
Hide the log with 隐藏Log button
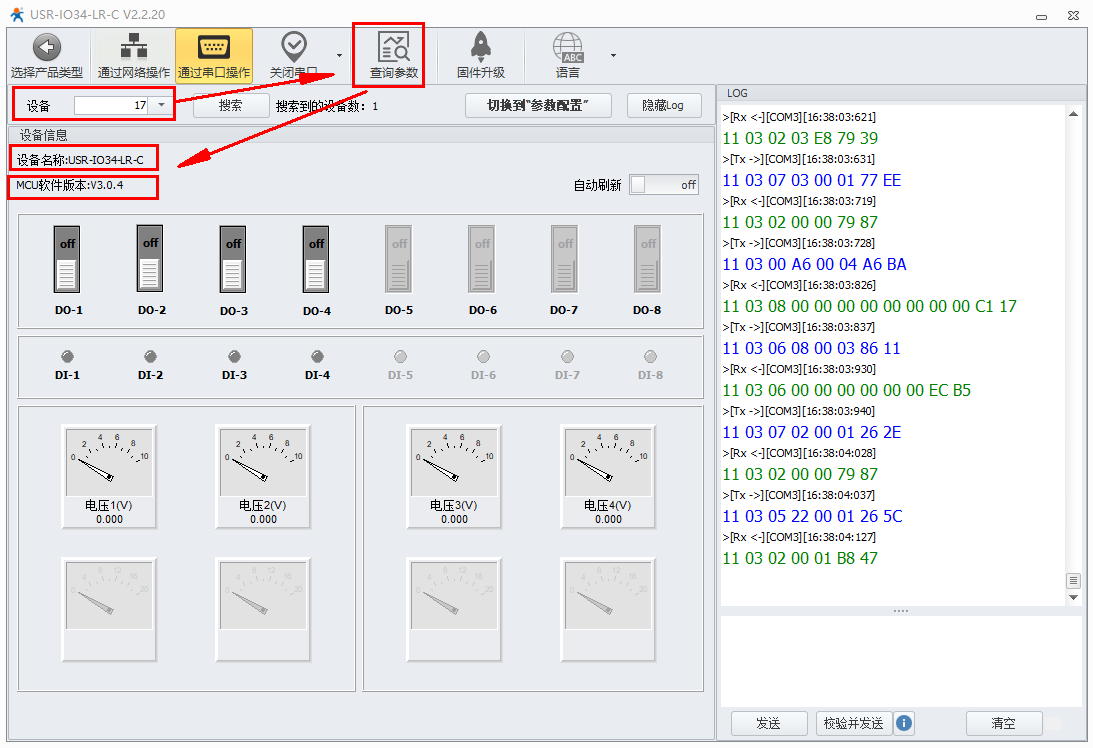tap(663, 105)
